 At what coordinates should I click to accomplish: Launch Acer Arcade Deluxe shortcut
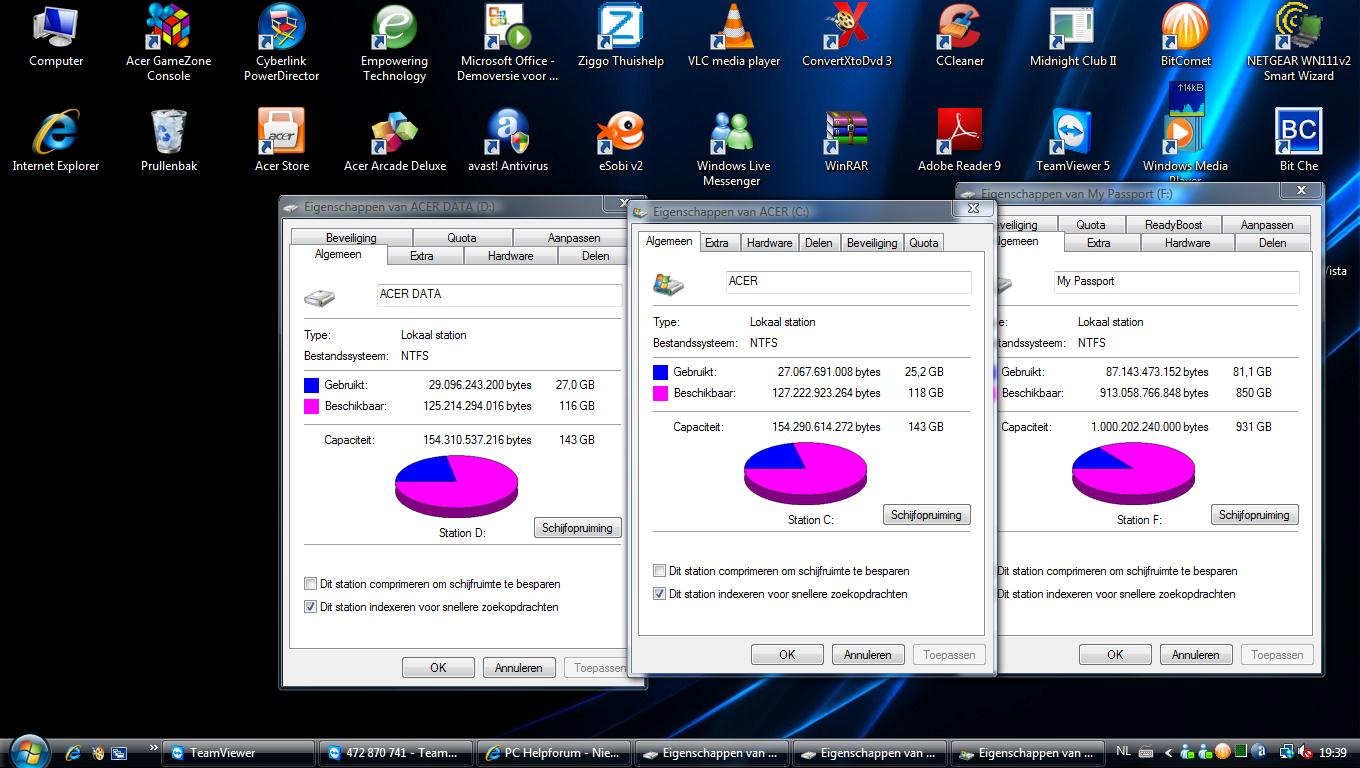click(x=394, y=141)
